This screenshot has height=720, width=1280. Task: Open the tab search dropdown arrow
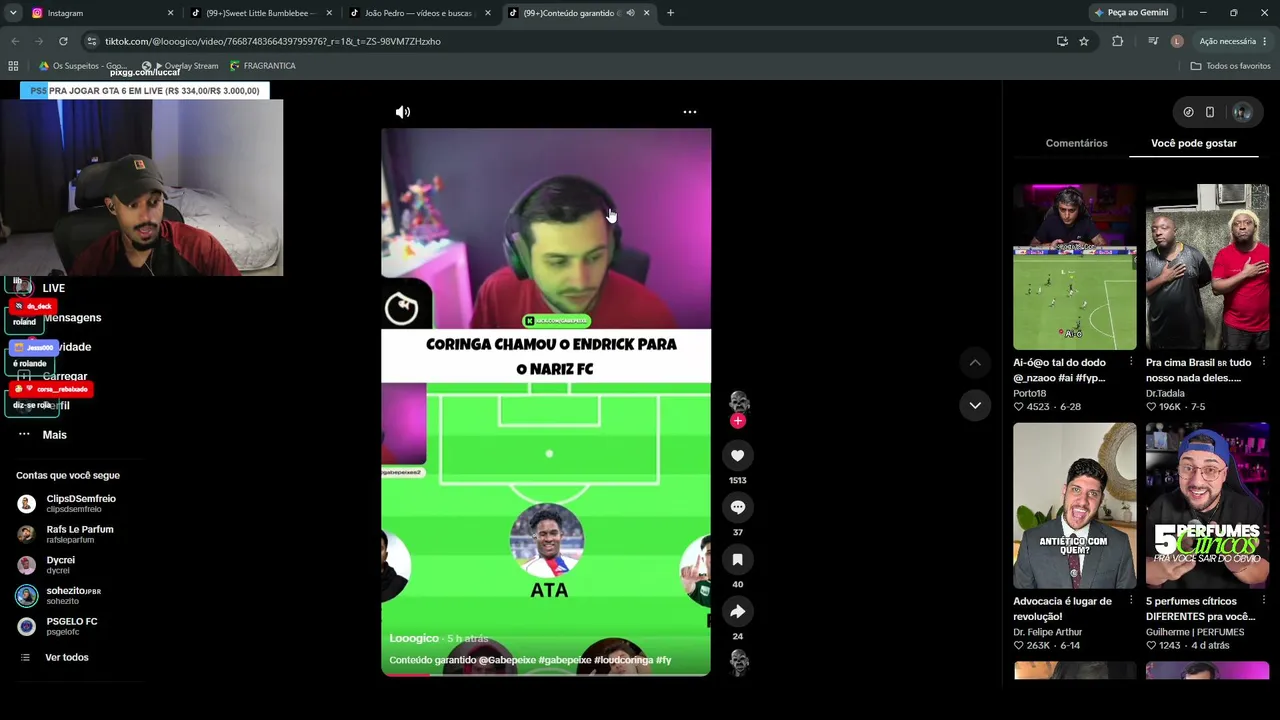tap(12, 13)
